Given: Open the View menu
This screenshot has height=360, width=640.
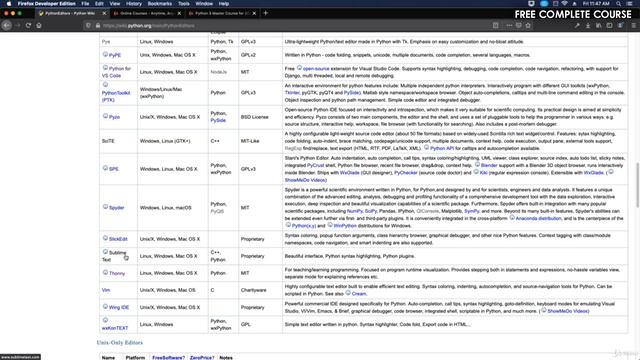Looking at the screenshot, I should (115, 4).
